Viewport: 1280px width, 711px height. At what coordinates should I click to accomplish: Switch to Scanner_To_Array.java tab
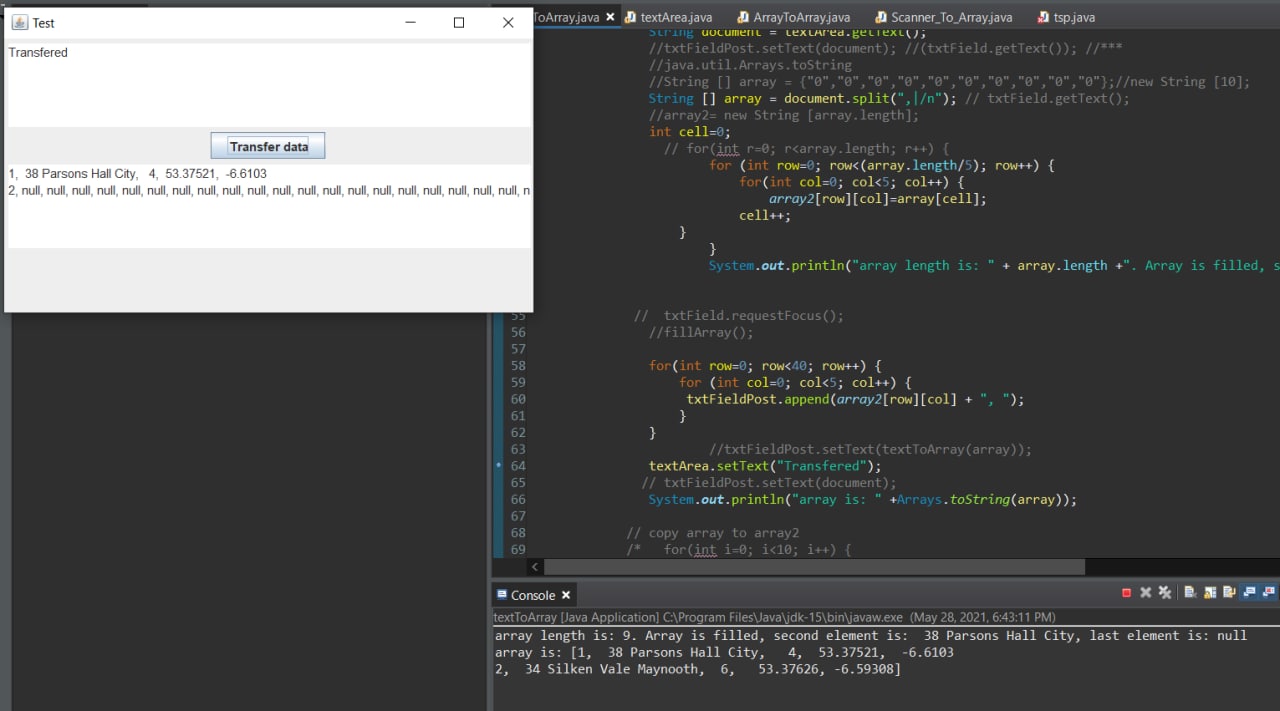(950, 17)
